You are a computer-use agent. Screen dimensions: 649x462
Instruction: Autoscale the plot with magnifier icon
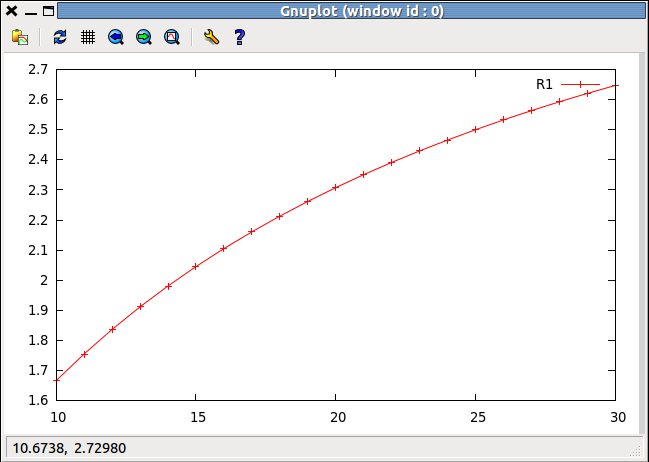(172, 37)
